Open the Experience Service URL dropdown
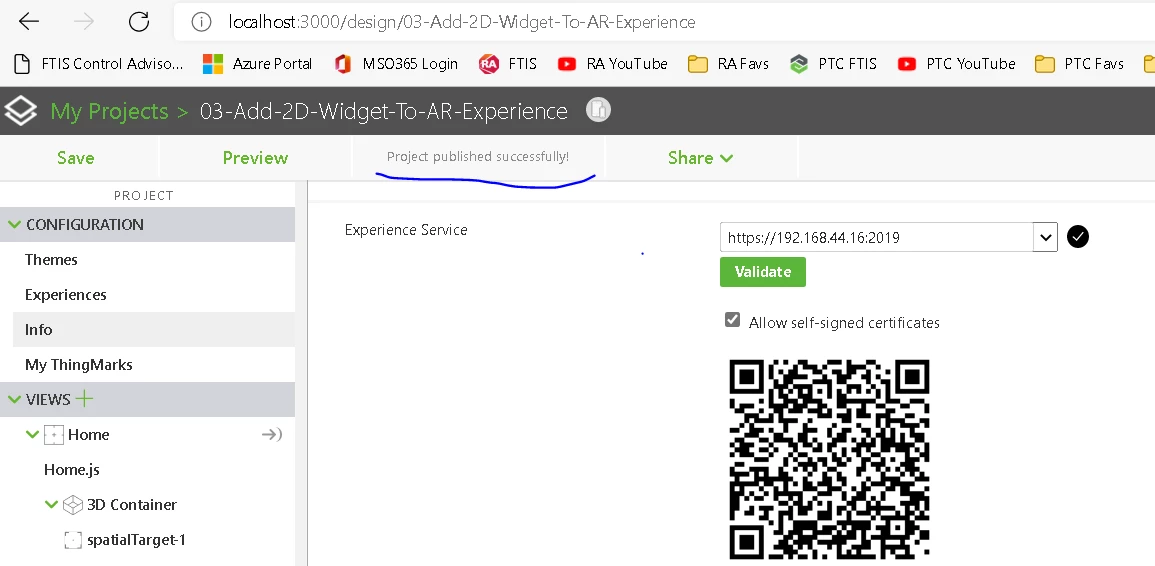1155x566 pixels. (x=1045, y=237)
